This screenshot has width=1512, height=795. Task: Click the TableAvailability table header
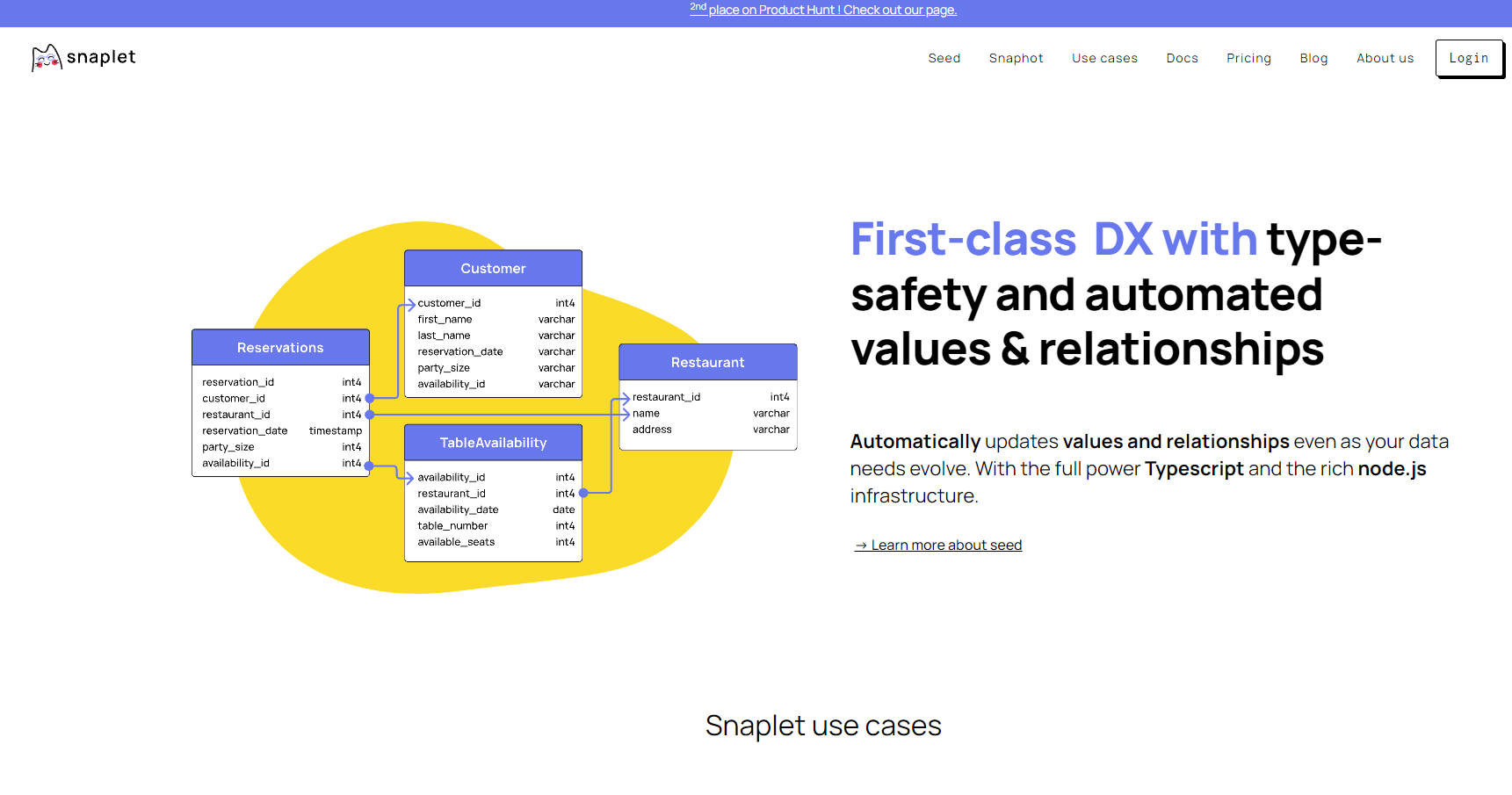[x=493, y=443]
